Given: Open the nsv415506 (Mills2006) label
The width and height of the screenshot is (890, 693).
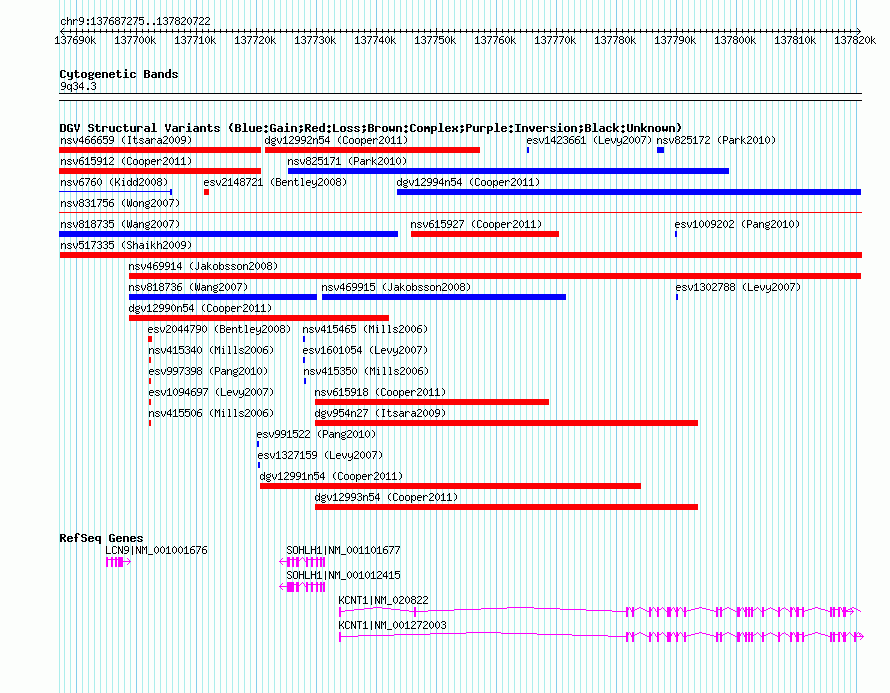Looking at the screenshot, I should tap(211, 413).
